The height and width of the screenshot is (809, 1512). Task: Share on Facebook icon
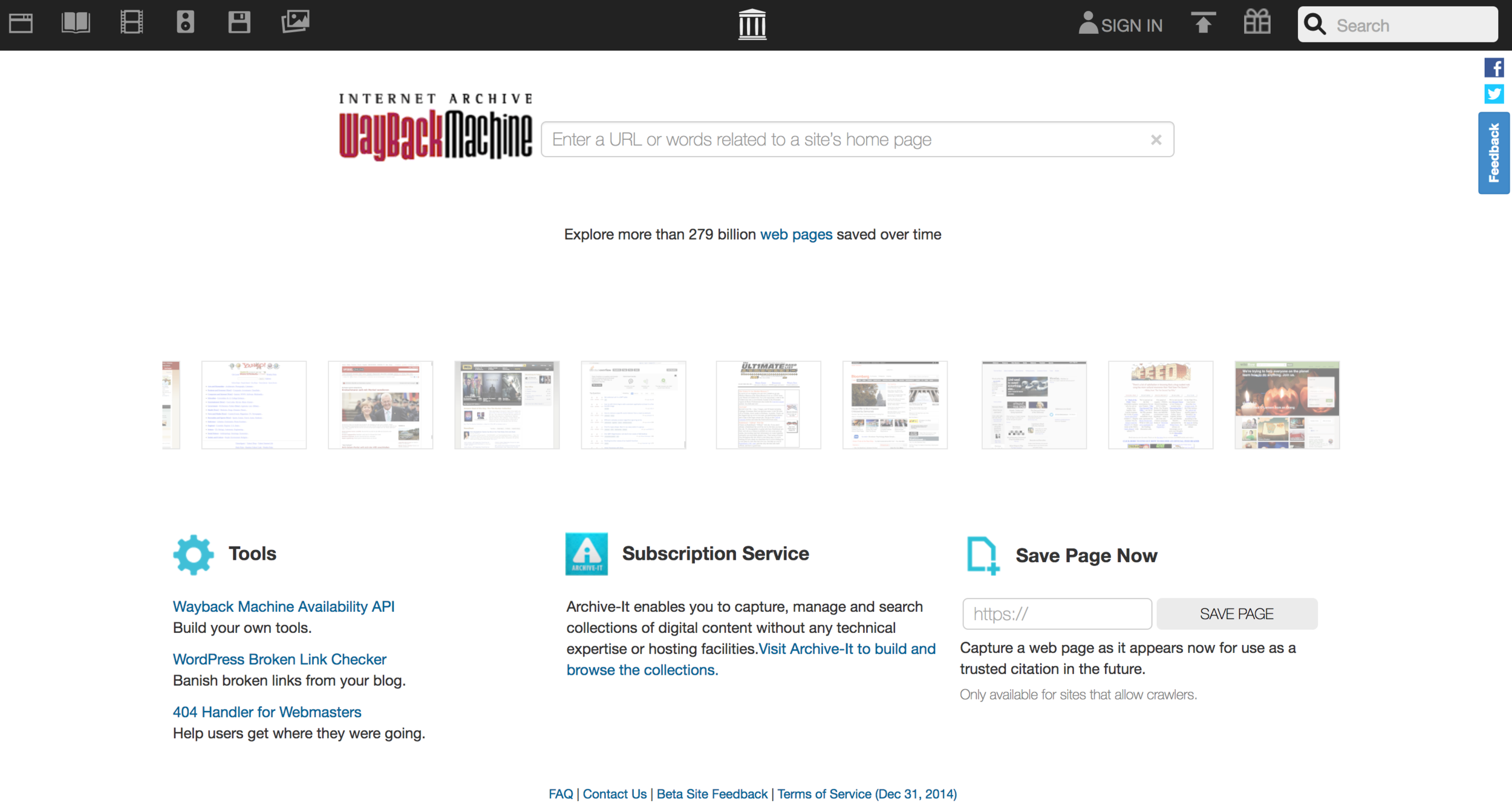pos(1494,68)
